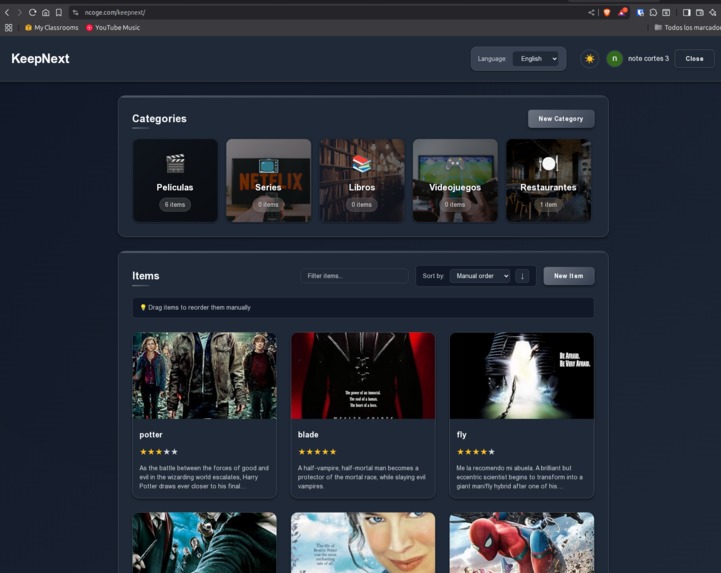Open the blade movie poster

click(363, 376)
